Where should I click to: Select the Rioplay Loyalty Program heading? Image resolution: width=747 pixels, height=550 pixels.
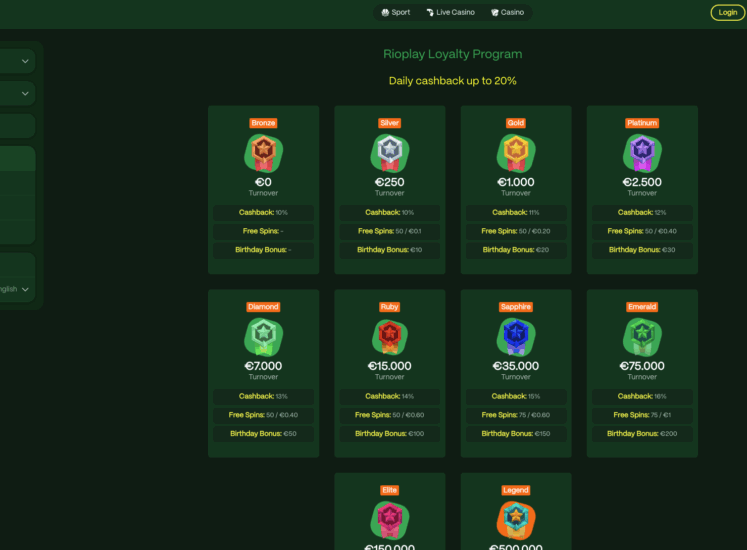coord(452,54)
